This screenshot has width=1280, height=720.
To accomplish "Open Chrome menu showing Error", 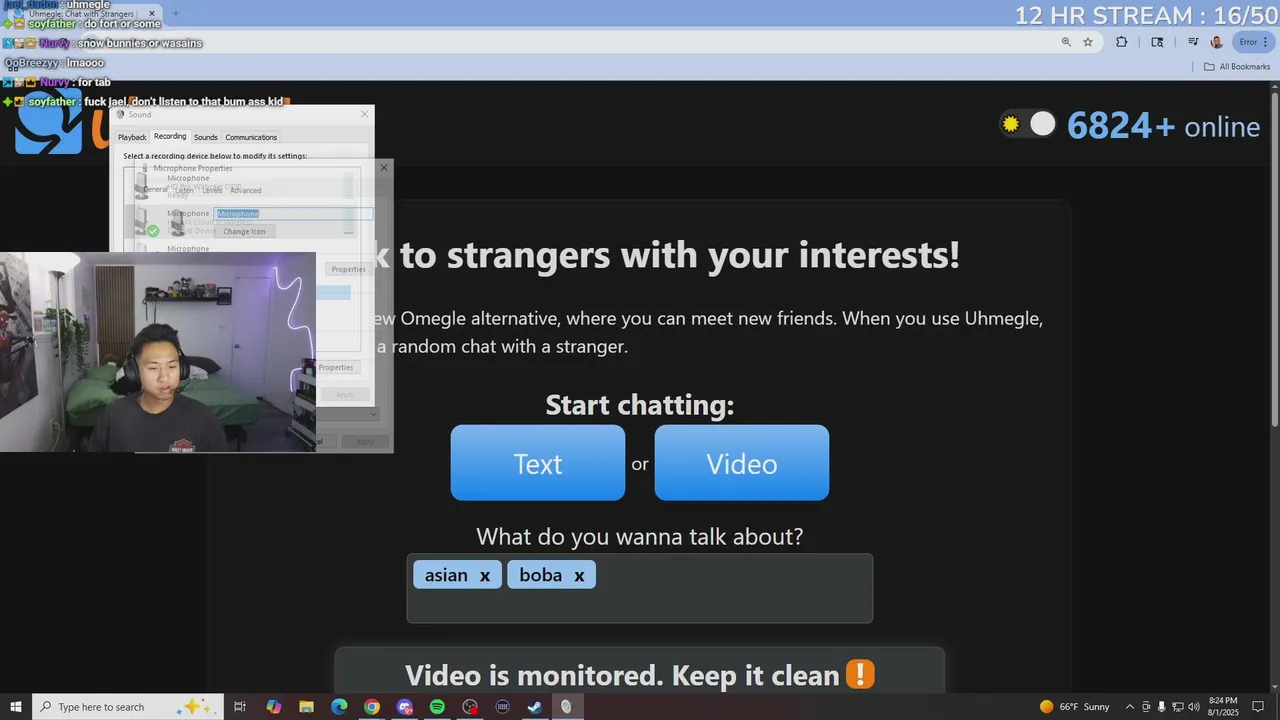I will click(1253, 42).
